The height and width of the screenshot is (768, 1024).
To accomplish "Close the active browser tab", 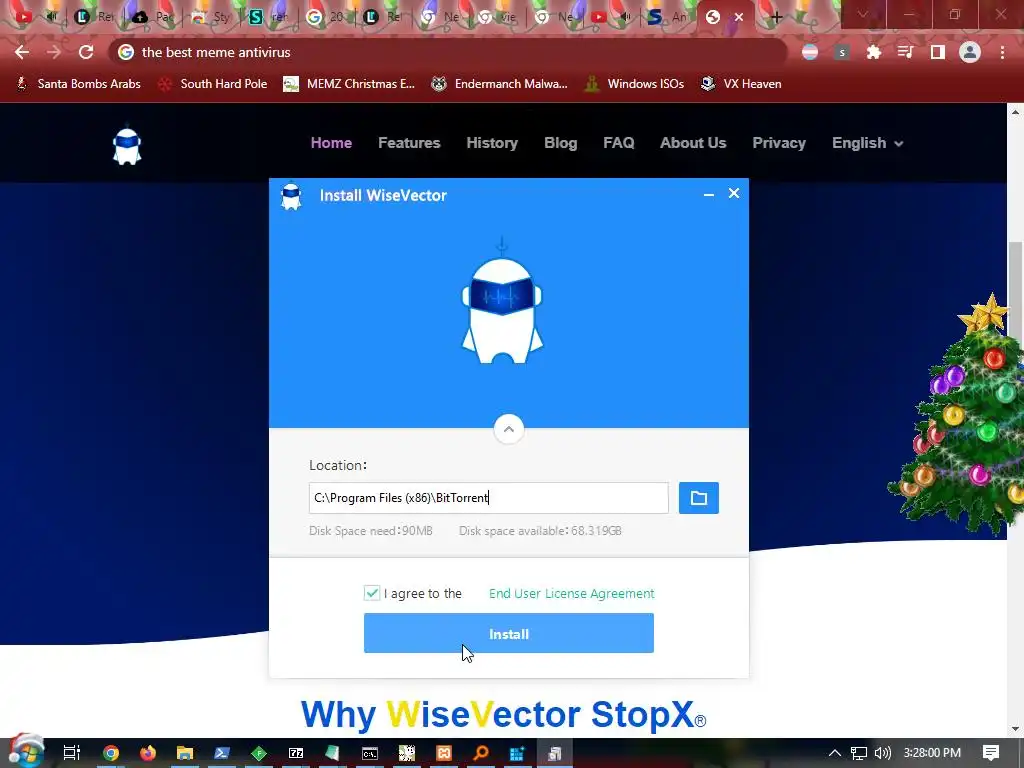I will [x=739, y=17].
